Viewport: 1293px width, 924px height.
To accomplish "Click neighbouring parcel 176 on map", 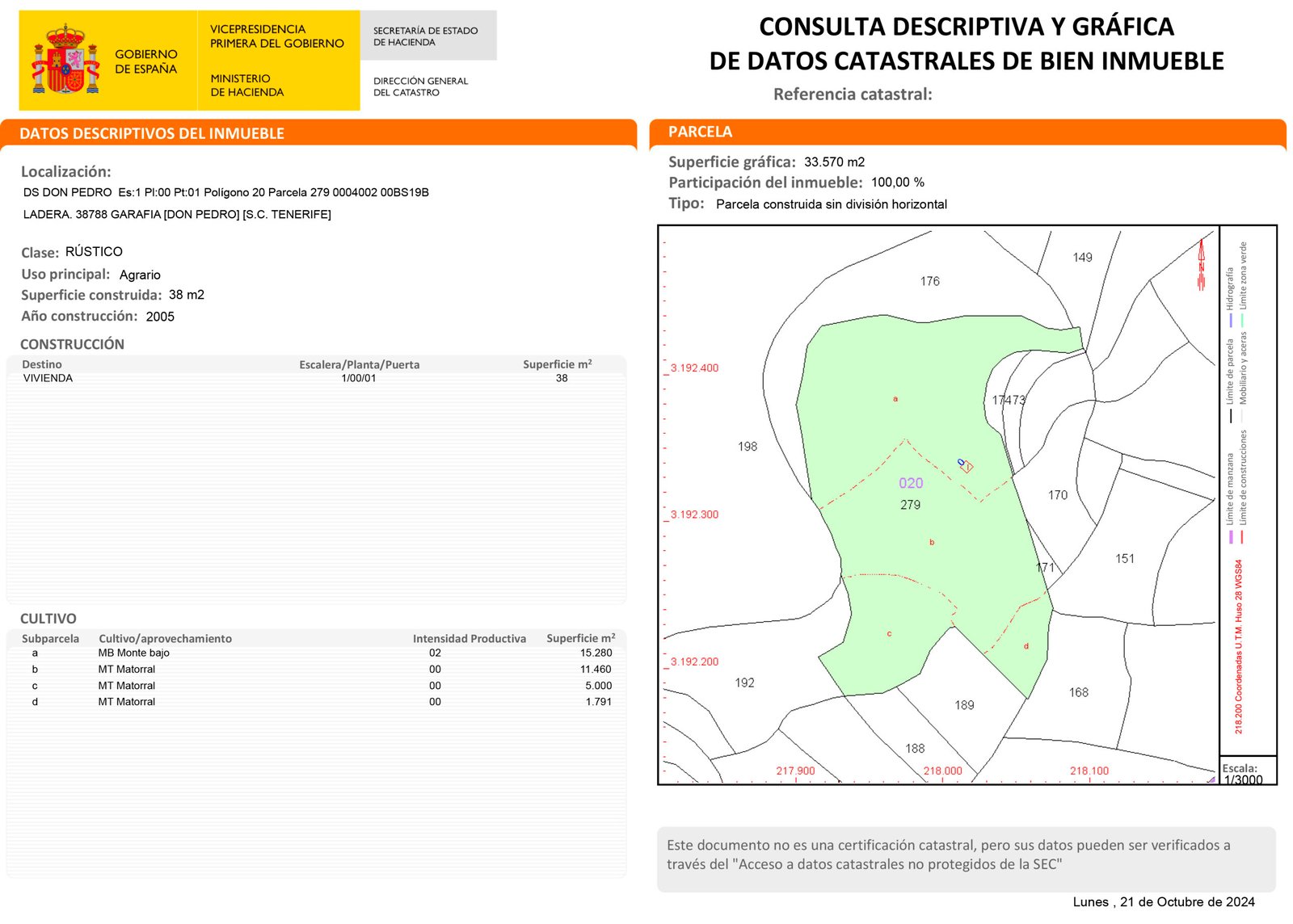I will coord(930,281).
